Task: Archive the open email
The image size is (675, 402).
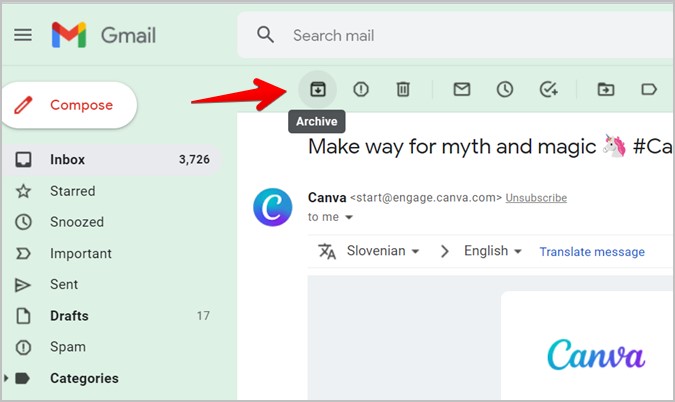Action: (x=318, y=90)
